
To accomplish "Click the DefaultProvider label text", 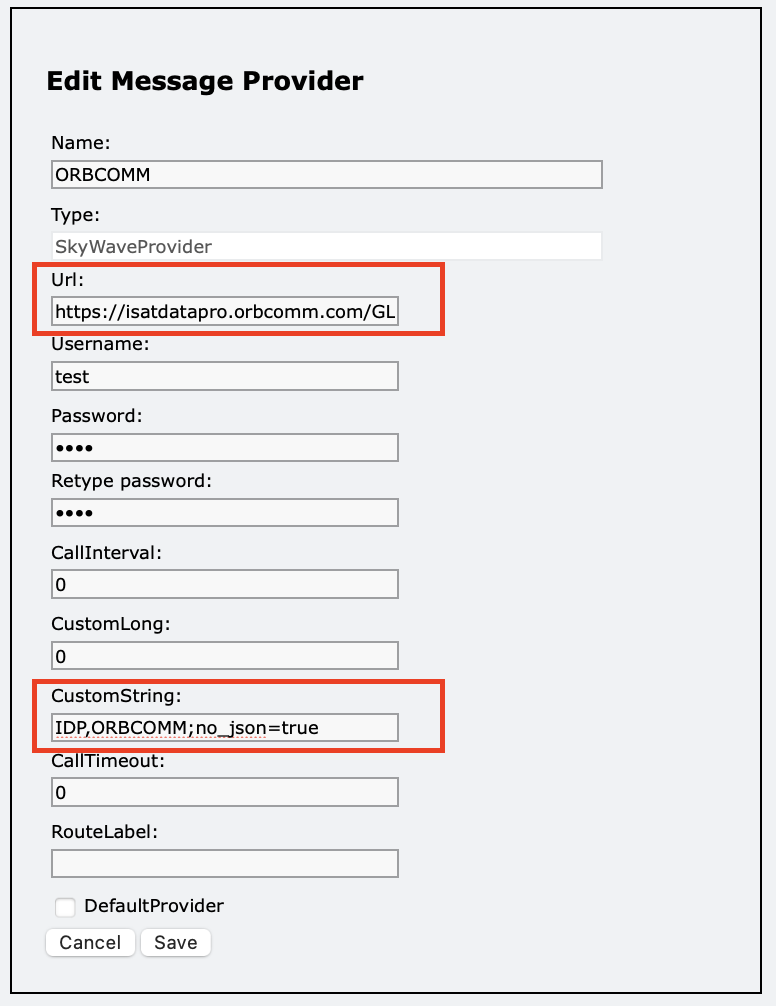I will (154, 906).
